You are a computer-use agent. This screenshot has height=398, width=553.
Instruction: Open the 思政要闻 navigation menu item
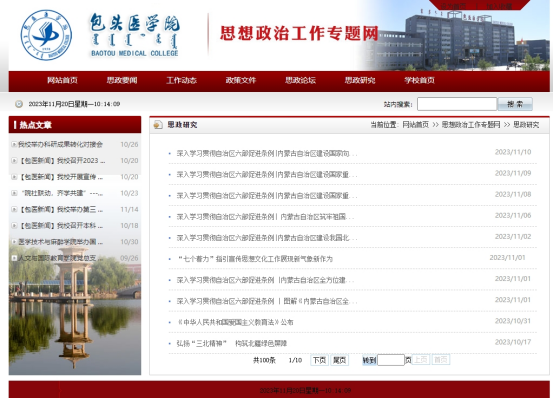pos(122,80)
